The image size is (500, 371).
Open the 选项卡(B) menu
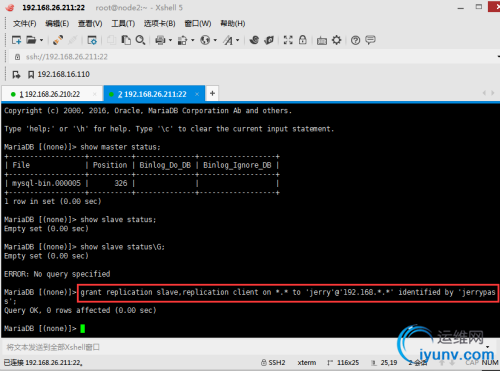tap(160, 23)
